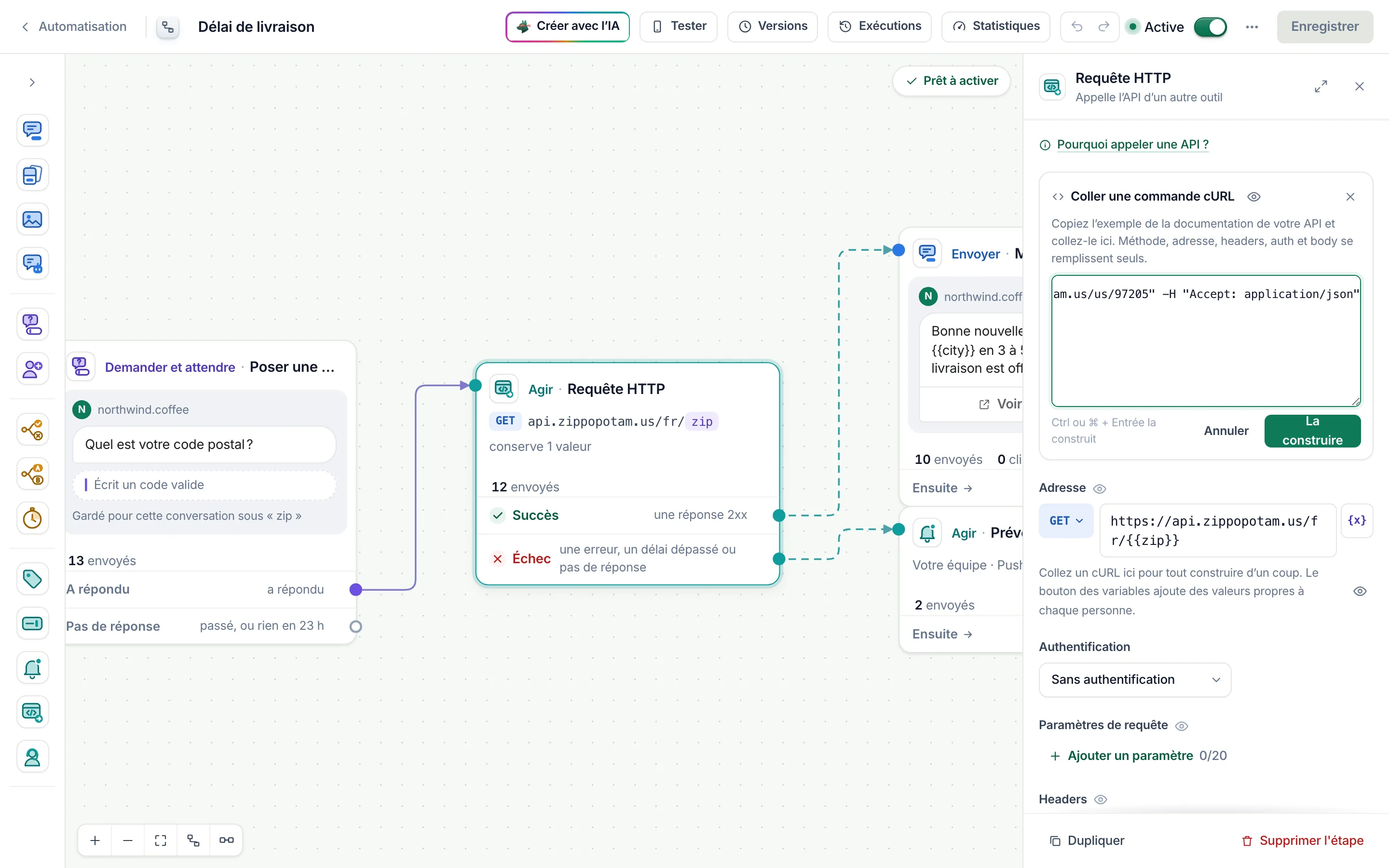Open the Sans authentification dropdown
Viewport: 1389px width, 868px height.
(x=1135, y=680)
